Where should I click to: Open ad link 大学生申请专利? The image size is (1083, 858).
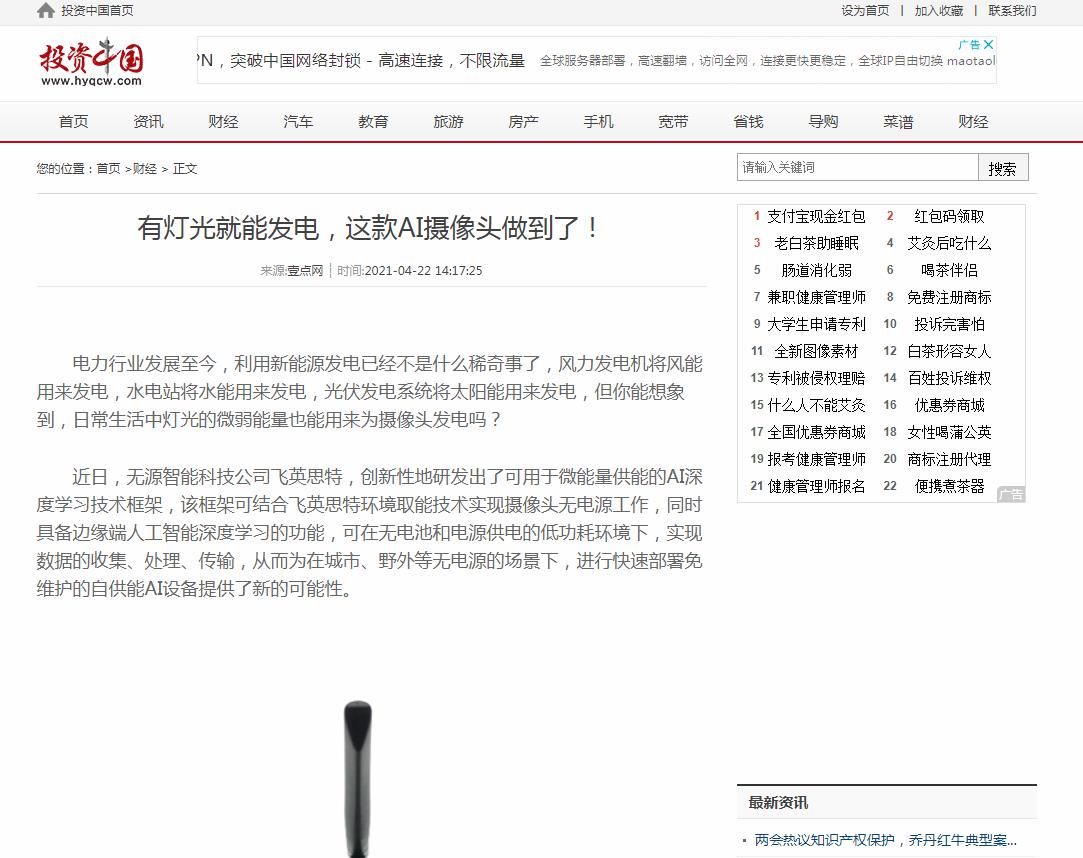coord(816,324)
